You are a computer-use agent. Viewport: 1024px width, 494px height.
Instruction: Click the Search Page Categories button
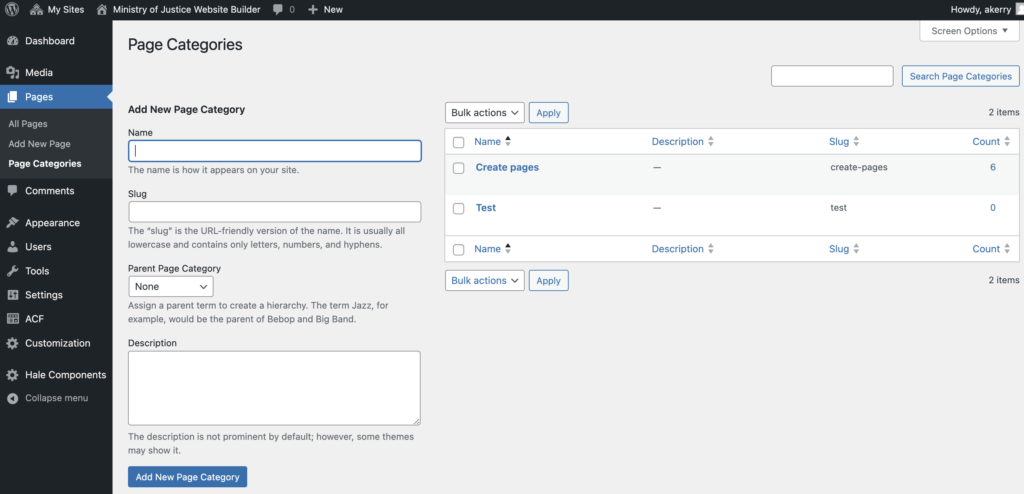pyautogui.click(x=960, y=76)
